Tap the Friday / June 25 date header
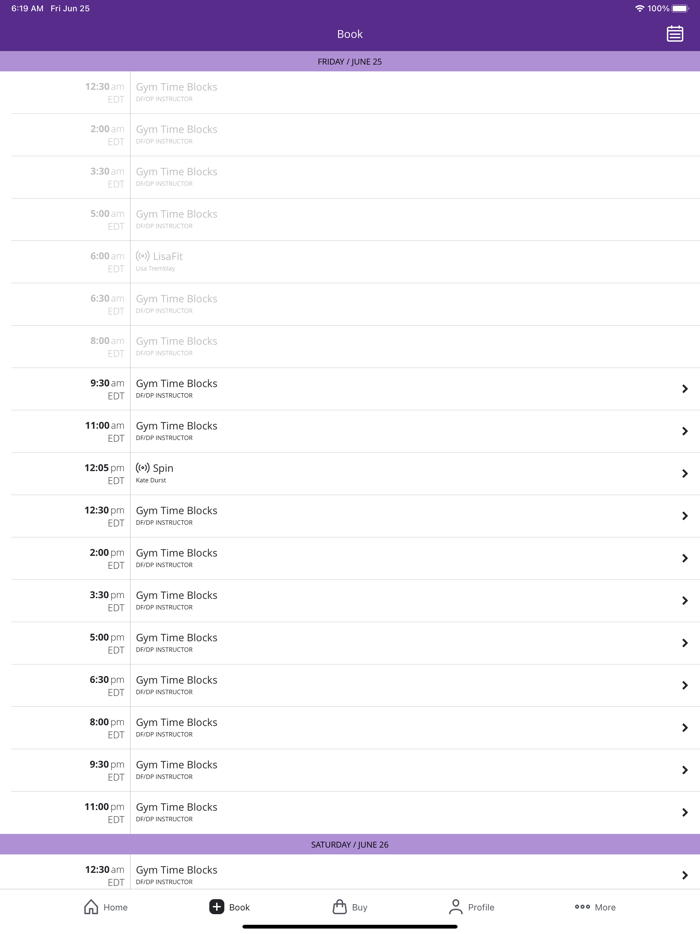Screen dimensions: 700x934 [350, 61]
